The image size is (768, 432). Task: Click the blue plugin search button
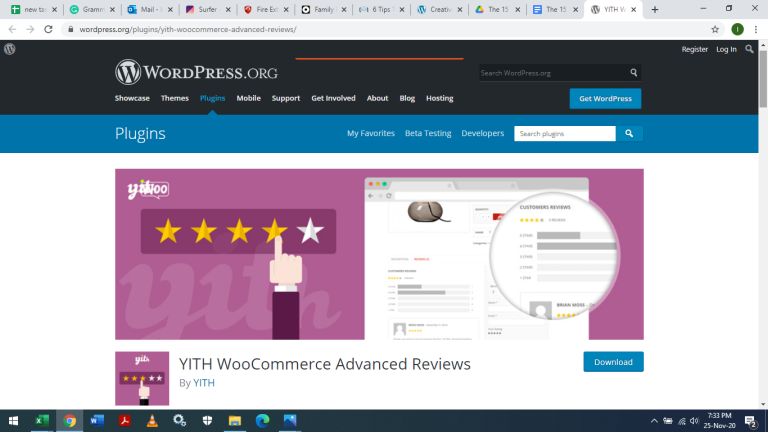[x=629, y=133]
